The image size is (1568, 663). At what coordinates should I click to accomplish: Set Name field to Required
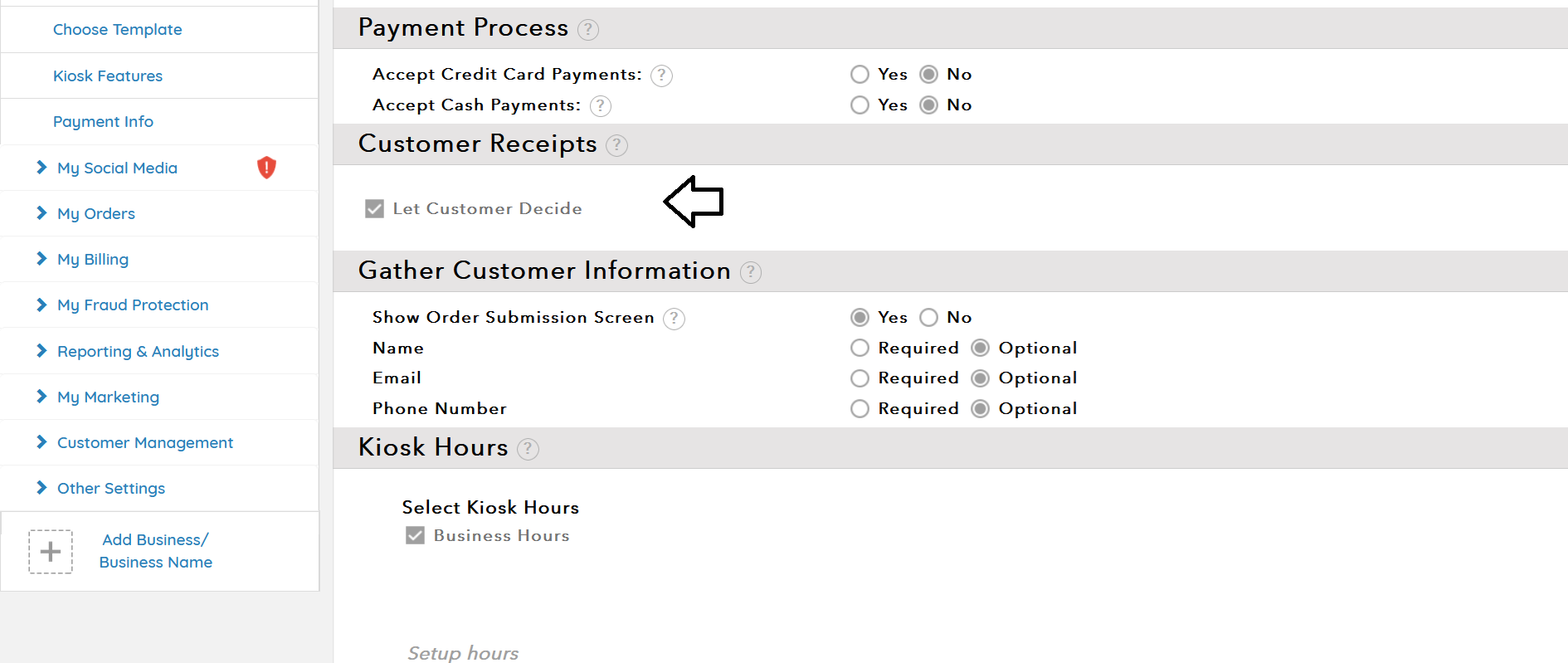pos(860,348)
